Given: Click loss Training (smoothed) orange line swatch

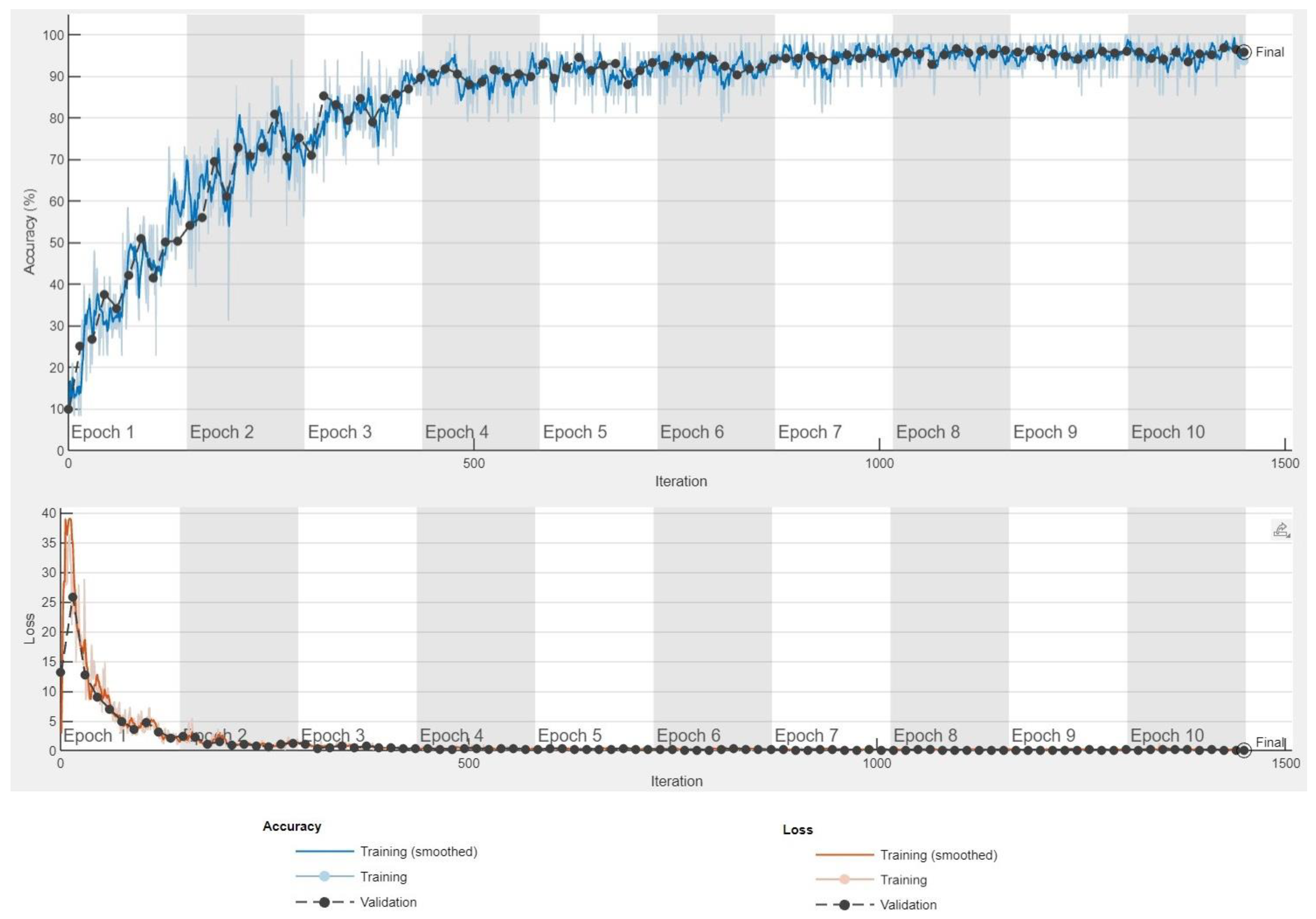Looking at the screenshot, I should coord(844,855).
